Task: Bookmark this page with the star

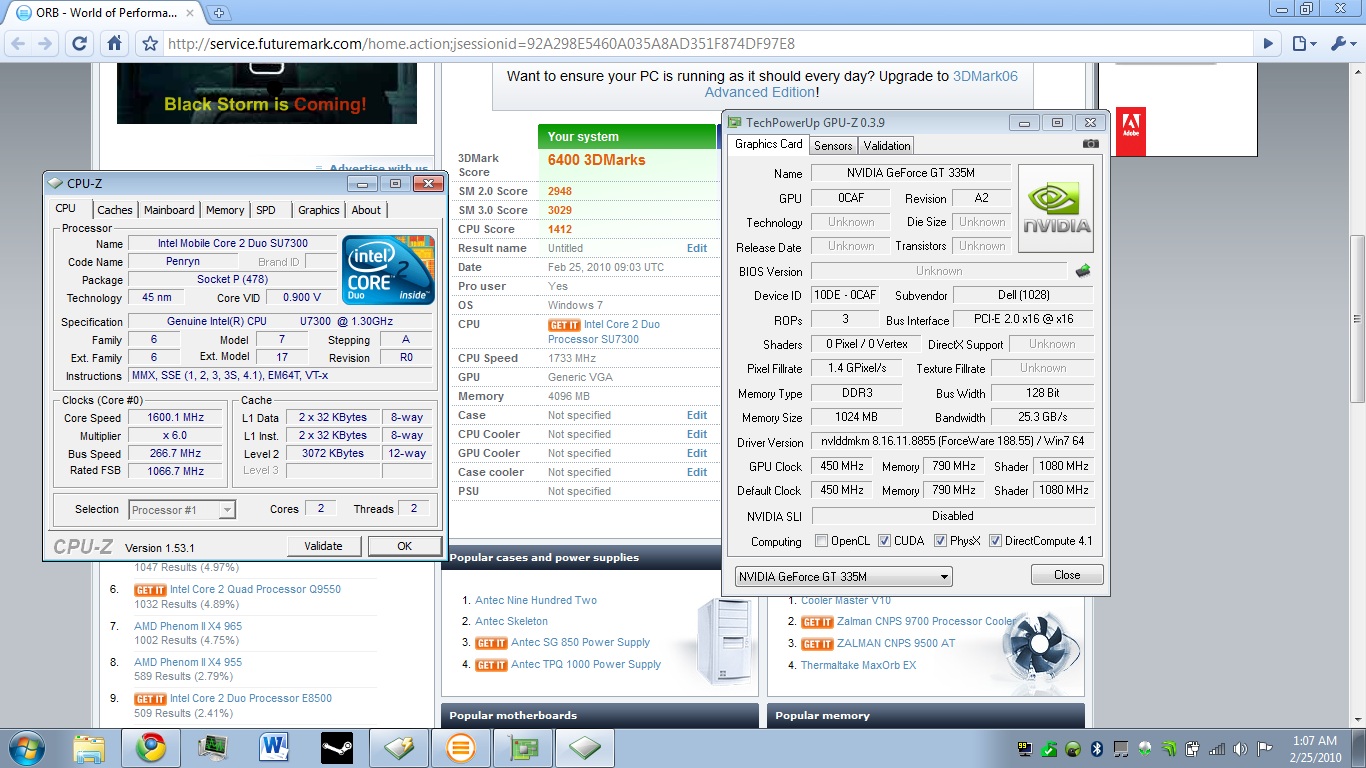Action: tap(150, 44)
